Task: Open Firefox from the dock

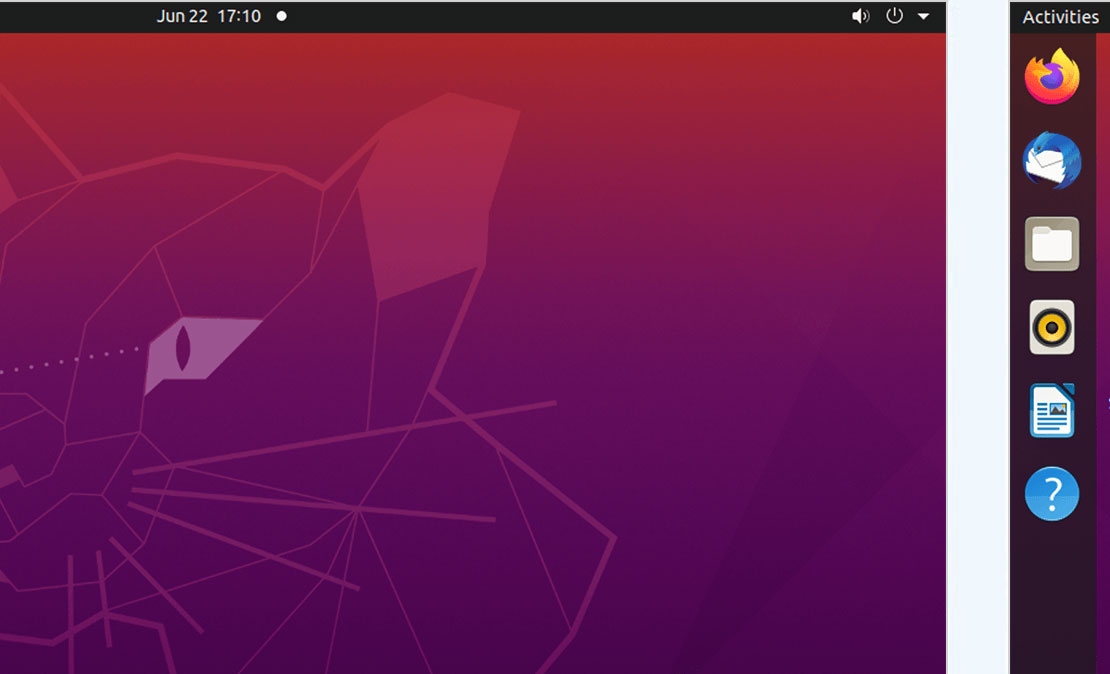Action: click(1052, 76)
